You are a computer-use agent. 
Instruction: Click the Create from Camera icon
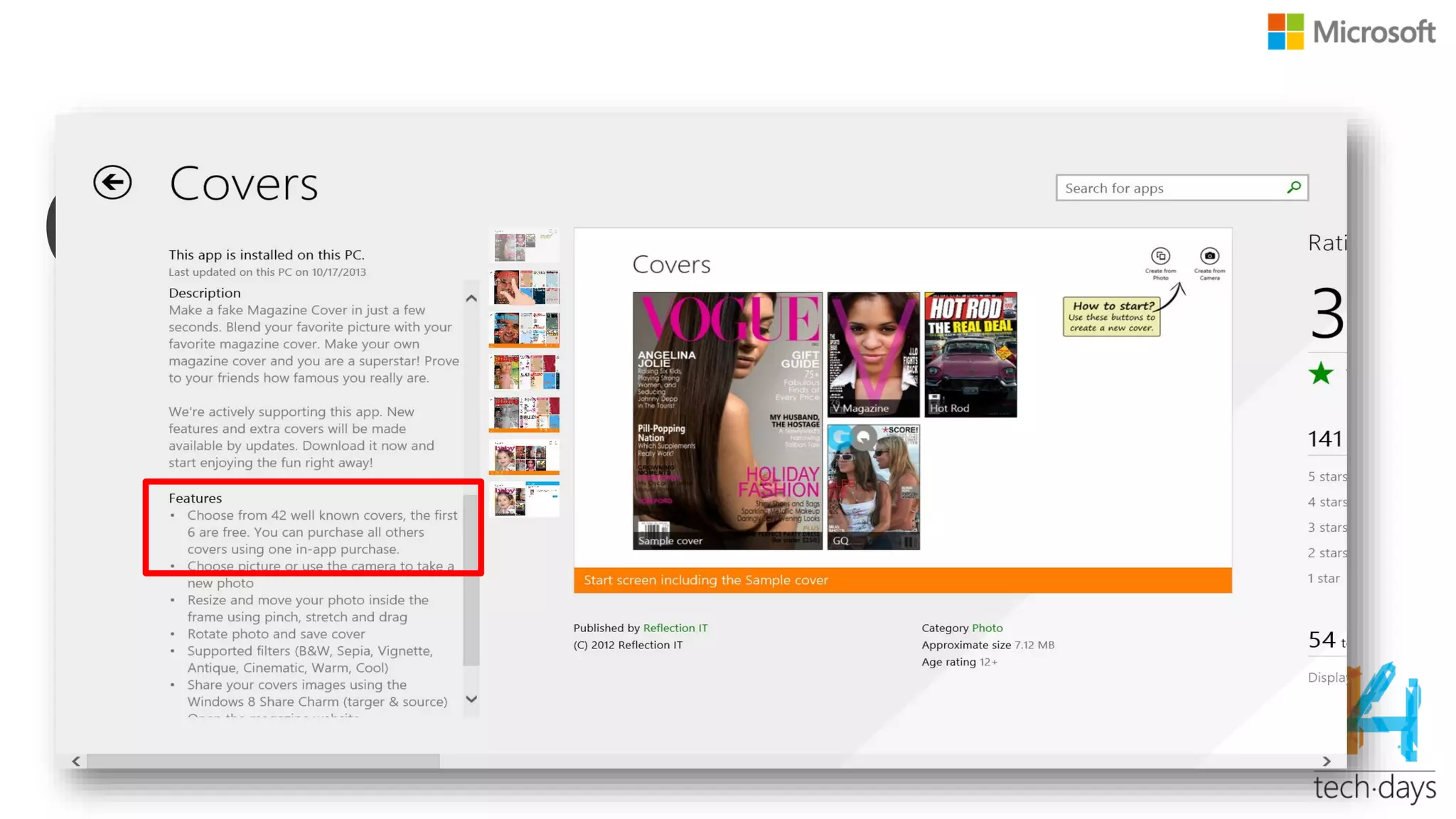click(1209, 256)
